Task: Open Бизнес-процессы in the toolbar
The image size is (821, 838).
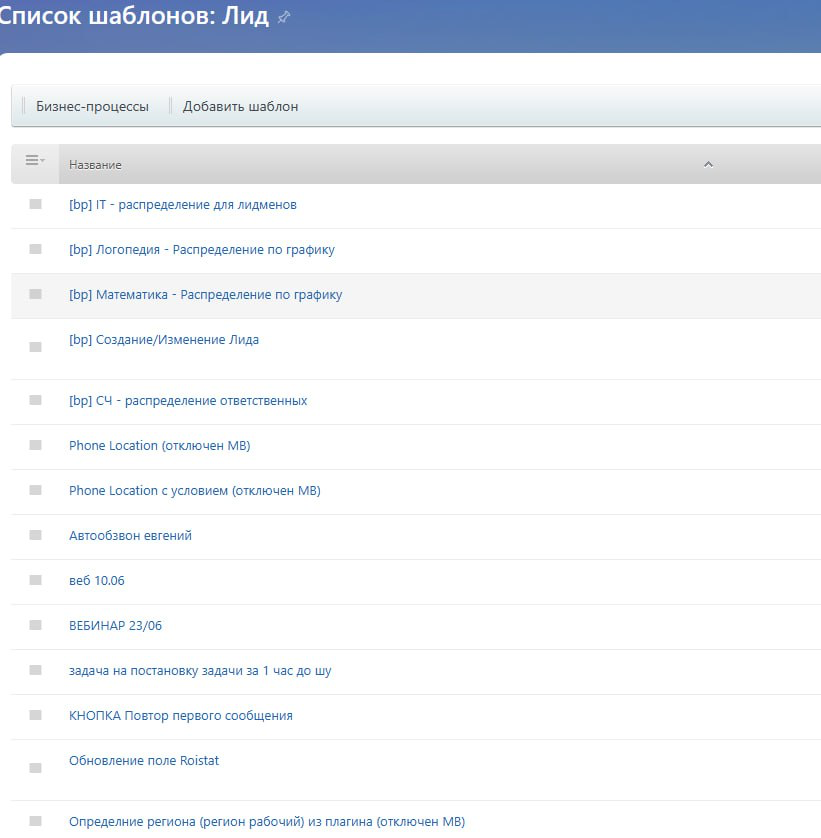Action: [92, 106]
